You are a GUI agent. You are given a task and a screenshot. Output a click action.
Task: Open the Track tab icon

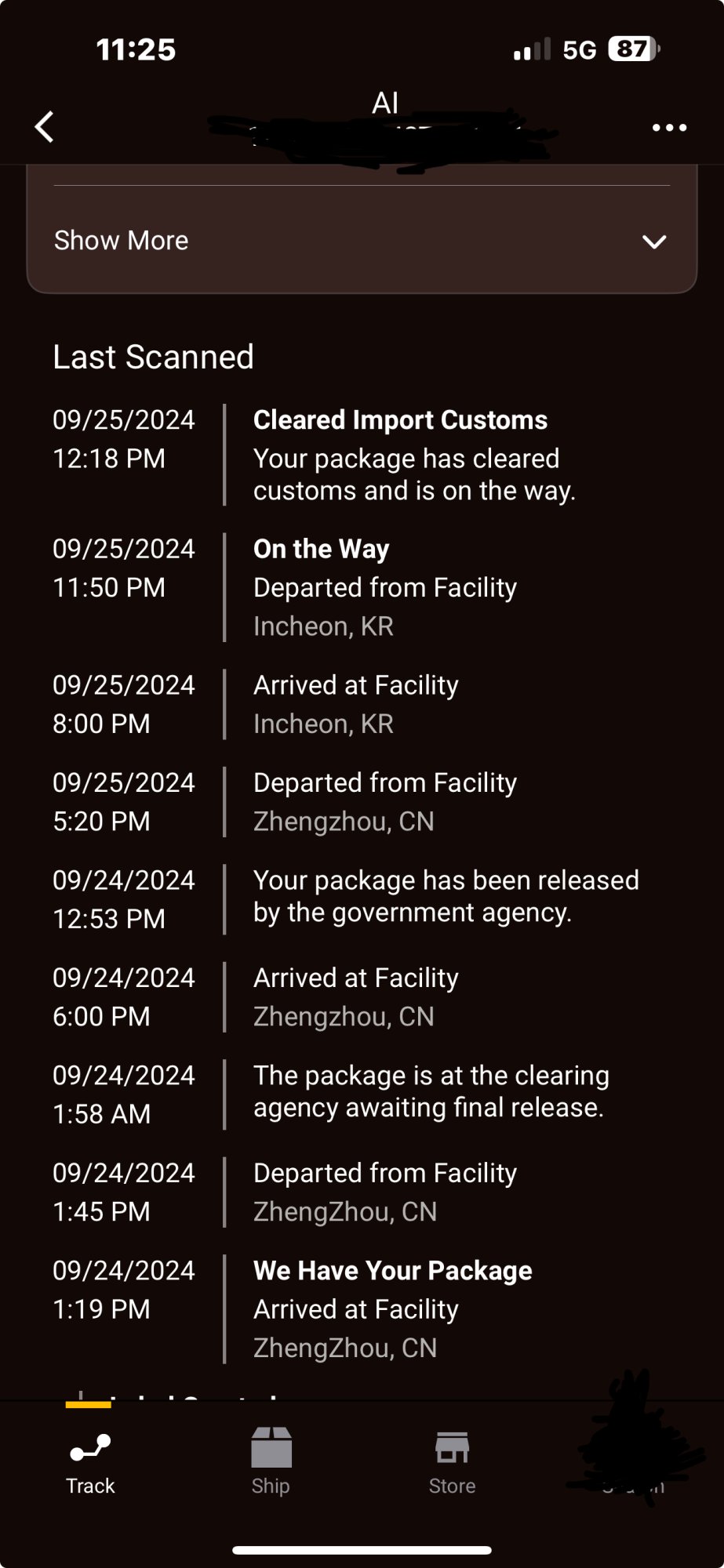pyautogui.click(x=90, y=1448)
